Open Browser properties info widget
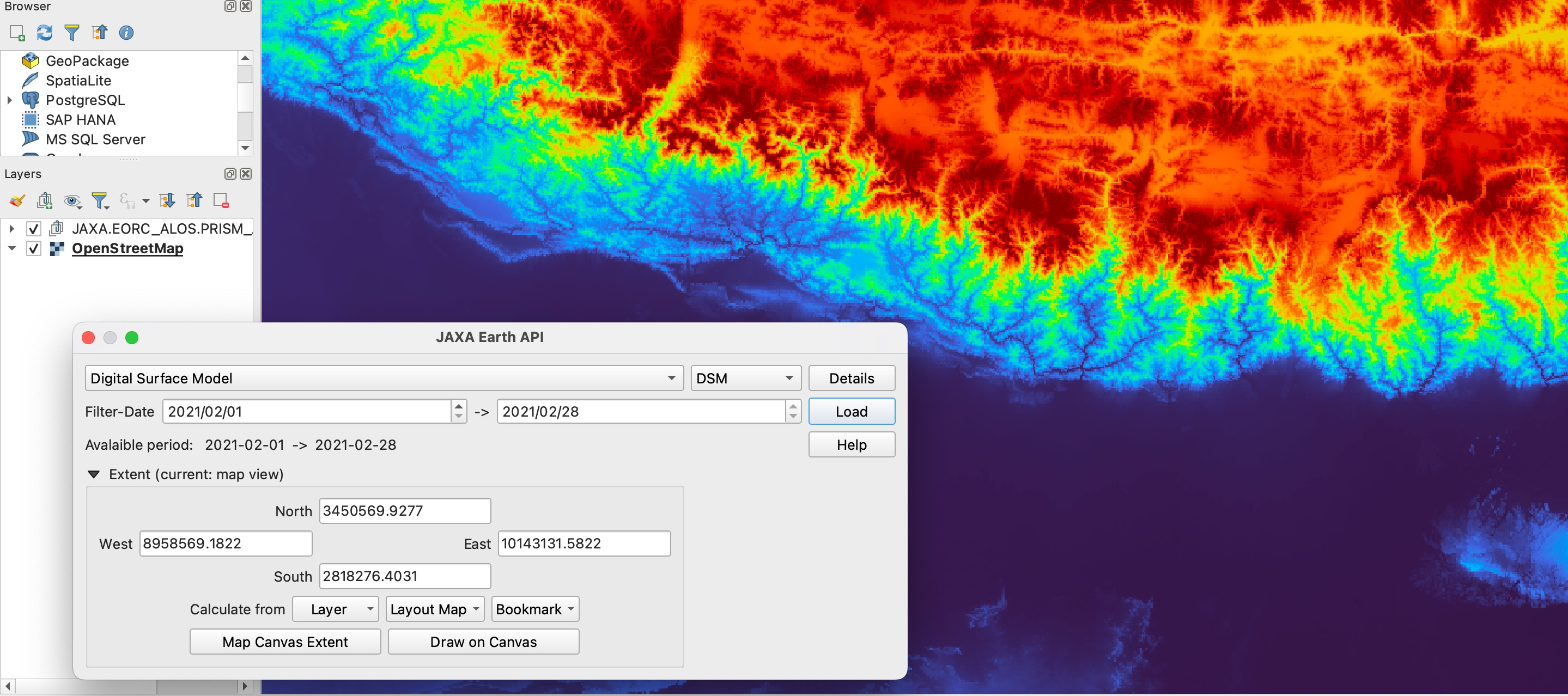 point(126,33)
